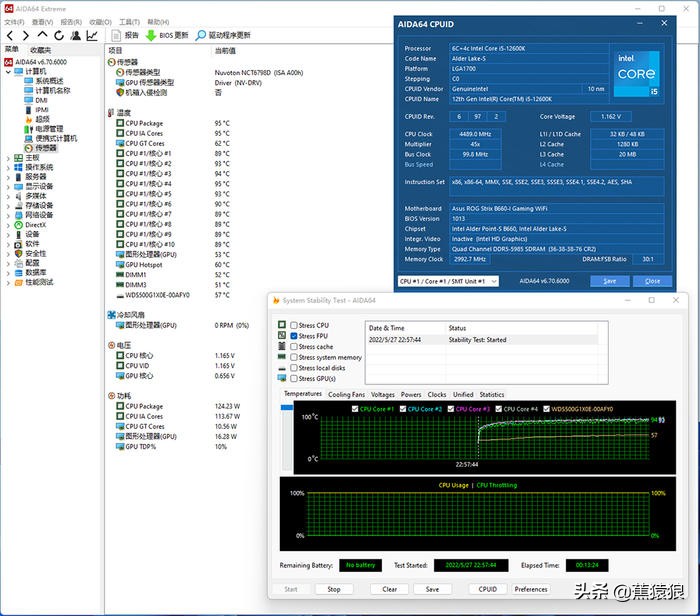Image resolution: width=700 pixels, height=616 pixels.
Task: Click the 网络设备 network icon in tree
Action: 18,215
